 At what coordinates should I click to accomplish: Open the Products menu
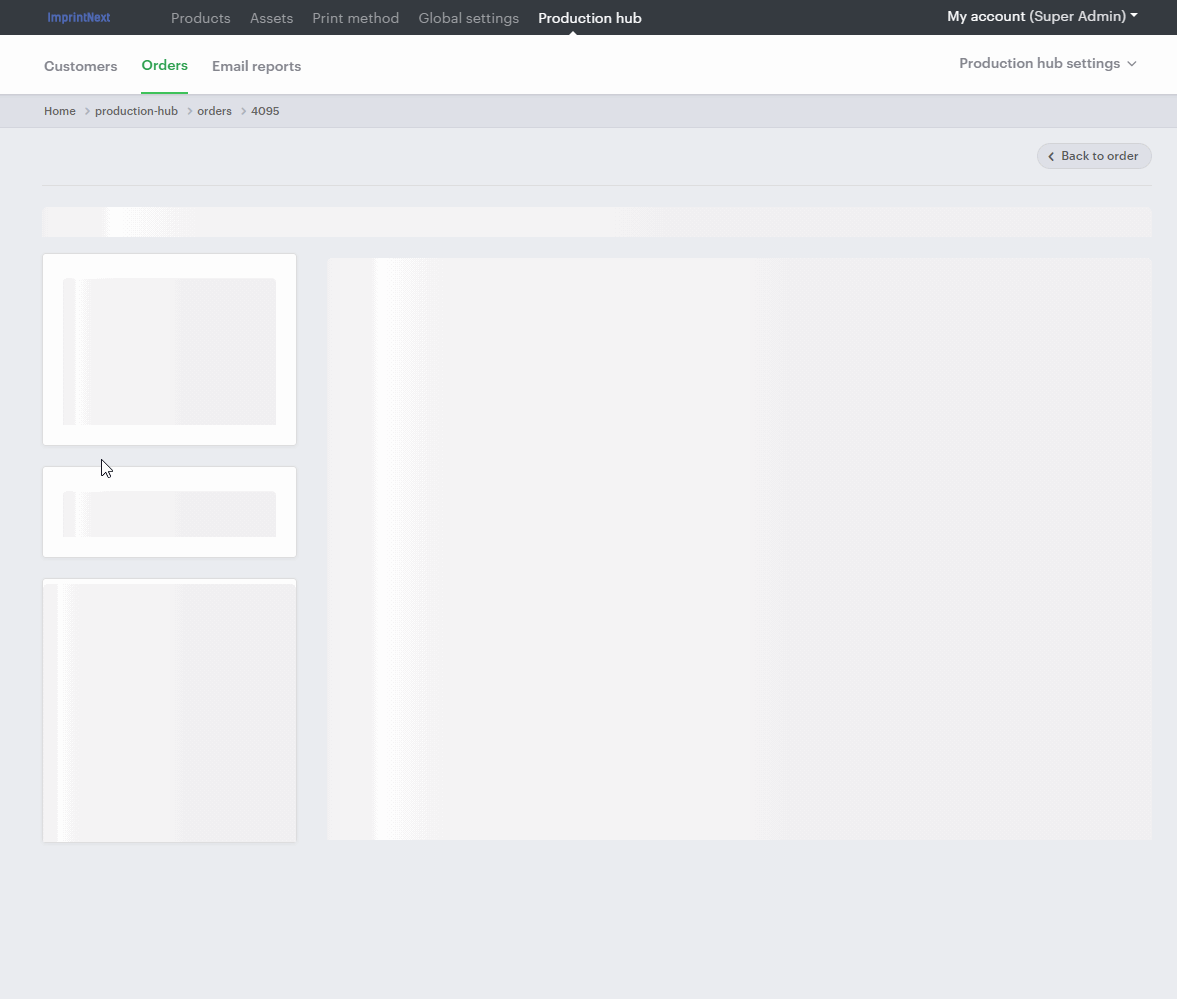coord(200,18)
